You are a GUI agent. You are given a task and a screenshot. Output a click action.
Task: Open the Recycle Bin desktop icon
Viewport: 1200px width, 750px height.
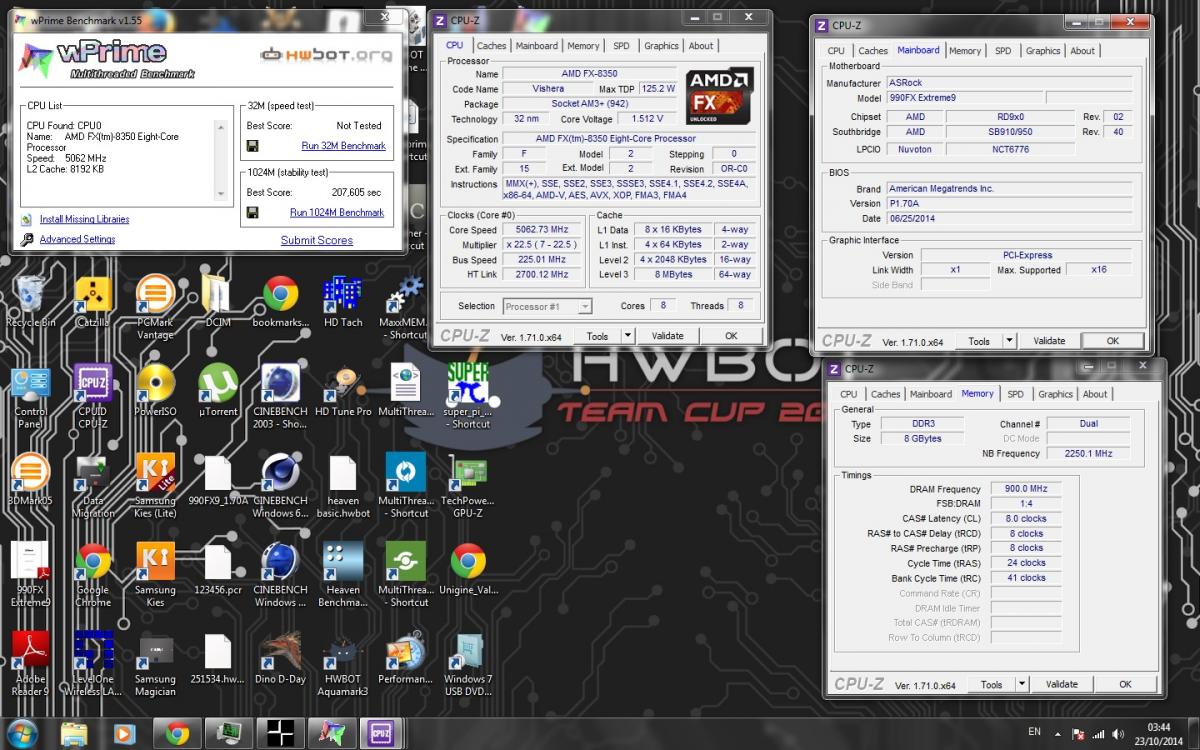(30, 302)
